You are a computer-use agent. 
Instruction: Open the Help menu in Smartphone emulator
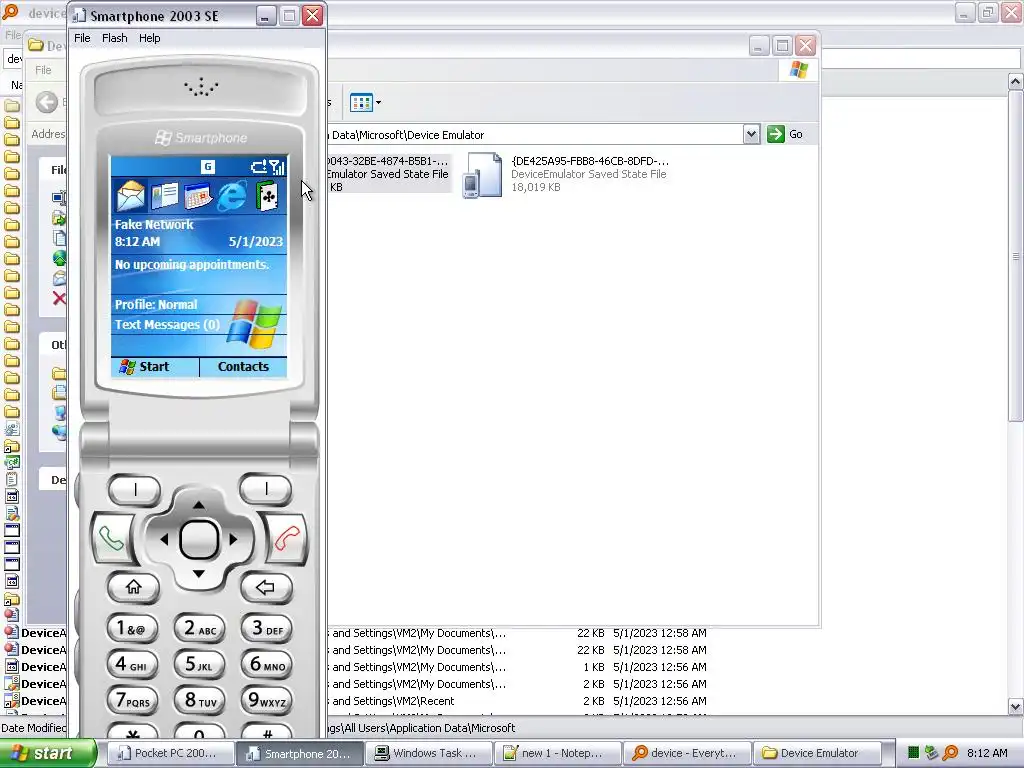coord(150,38)
